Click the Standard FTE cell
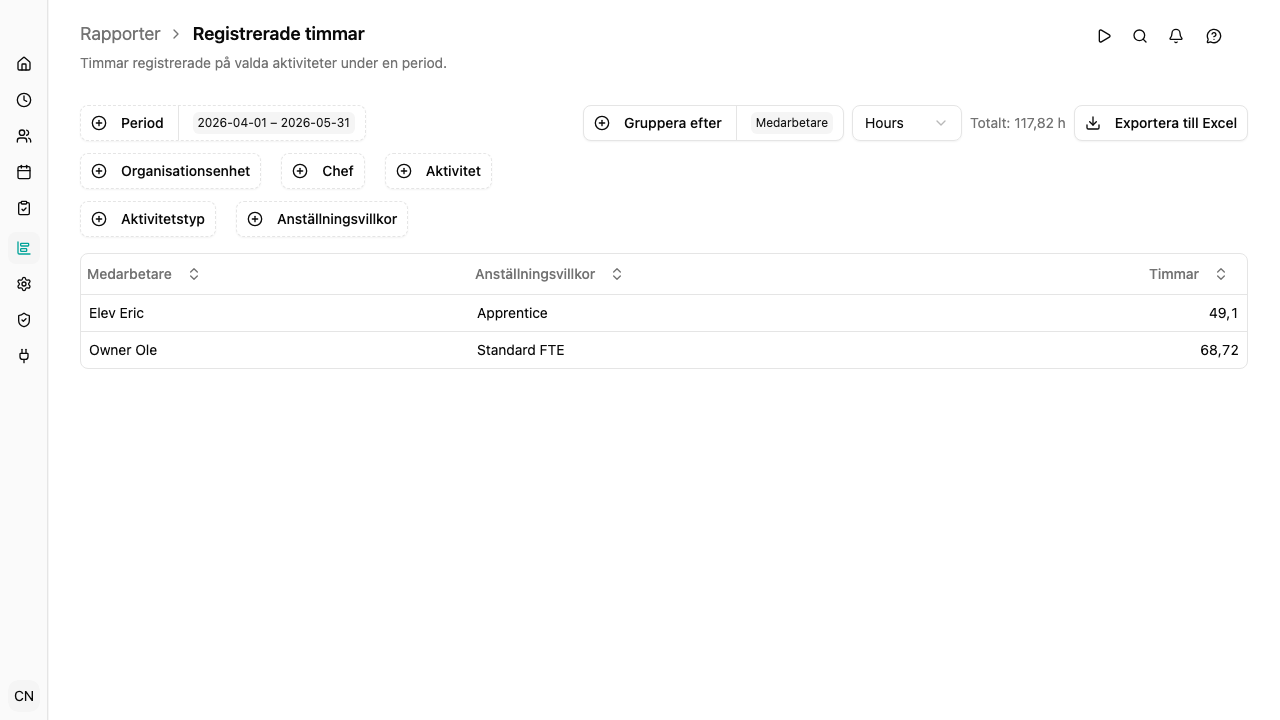The image size is (1280, 720). pyautogui.click(x=520, y=350)
